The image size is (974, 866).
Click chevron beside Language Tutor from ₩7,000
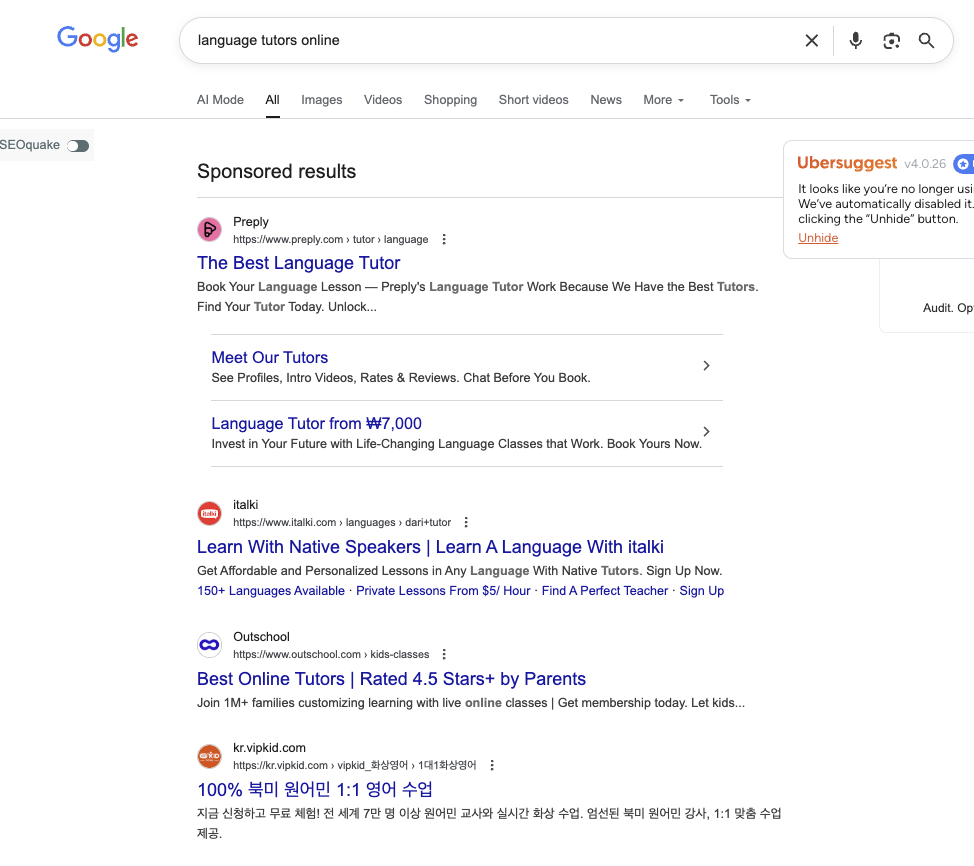(x=706, y=432)
